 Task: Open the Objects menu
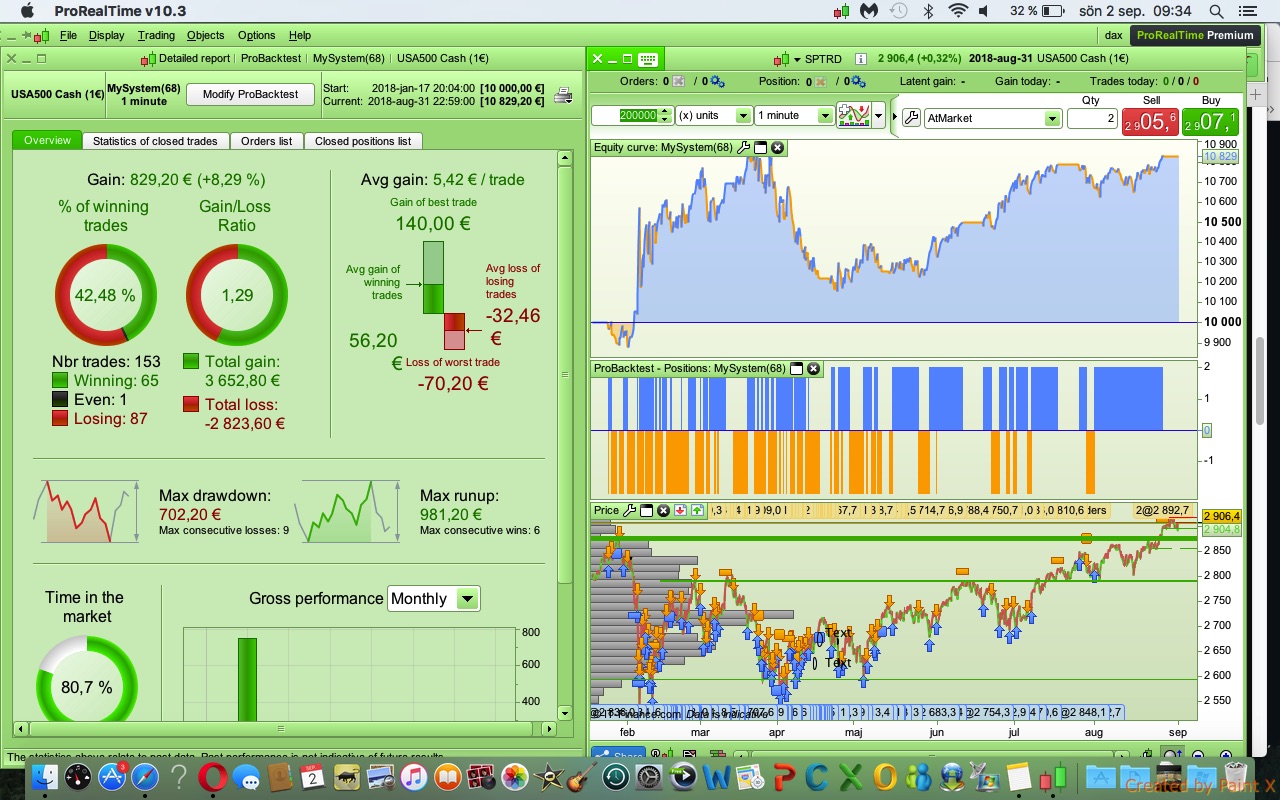206,35
